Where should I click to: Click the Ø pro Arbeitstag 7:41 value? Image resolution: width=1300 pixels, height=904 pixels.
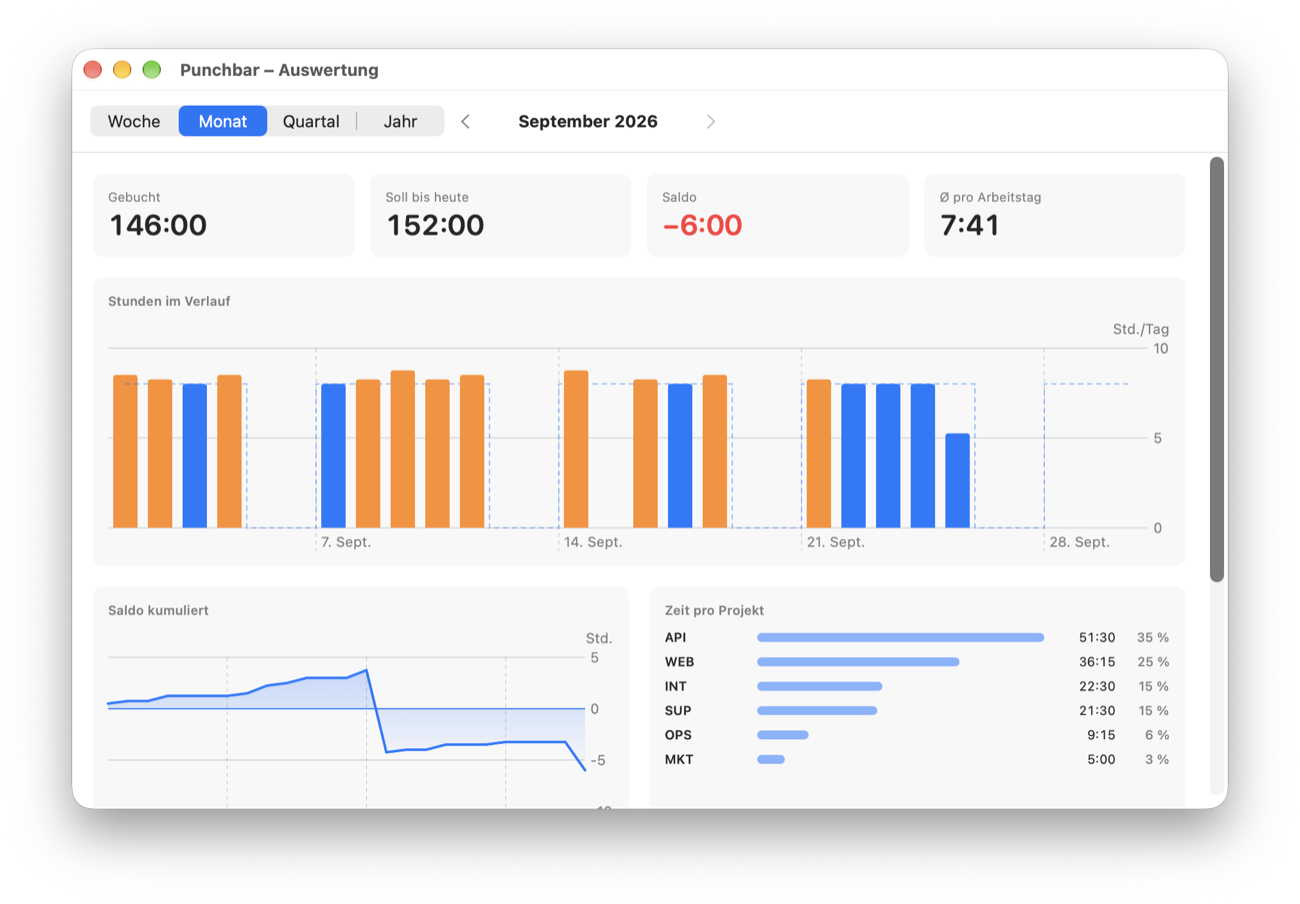click(x=970, y=225)
